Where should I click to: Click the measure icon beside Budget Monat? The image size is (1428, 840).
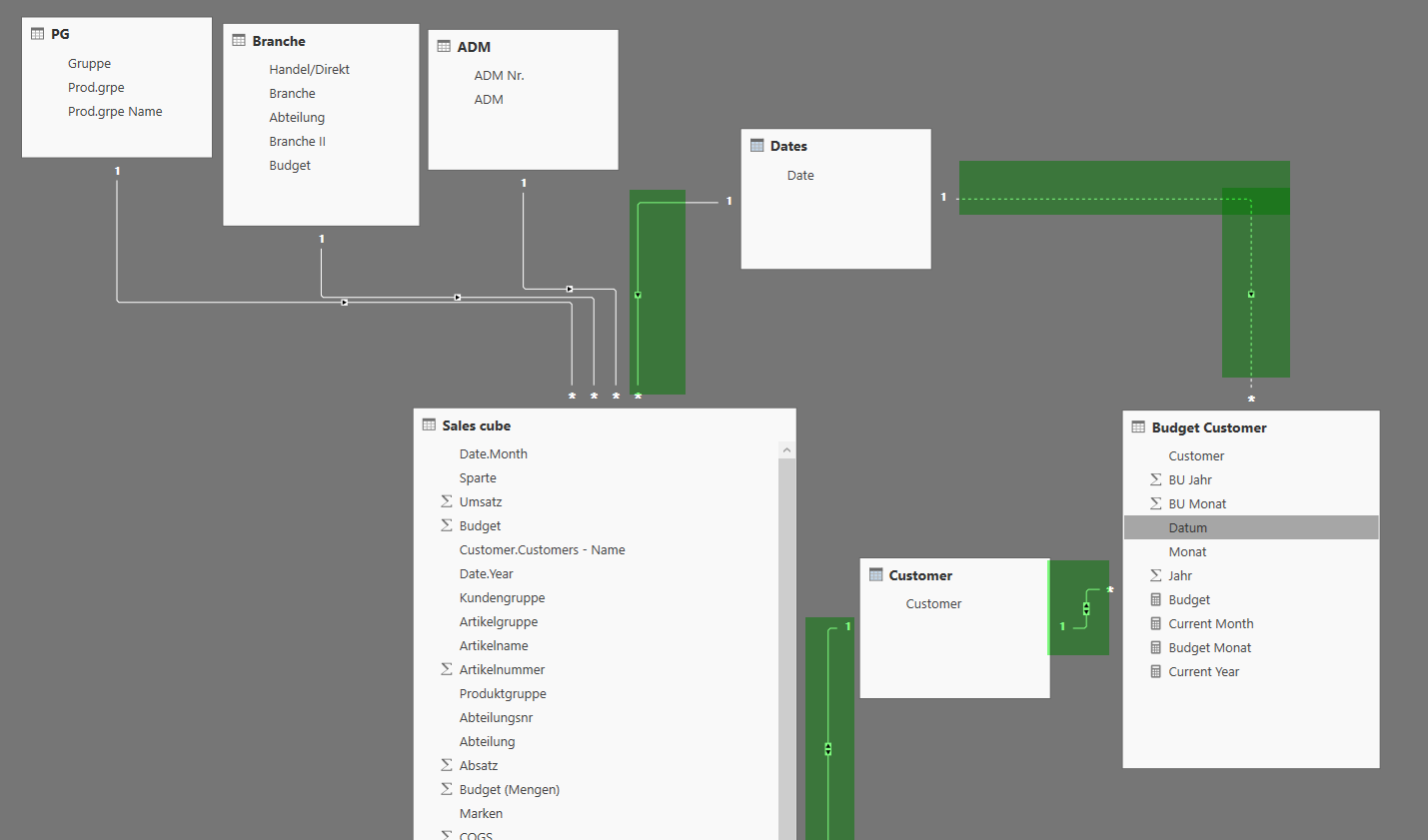1155,647
